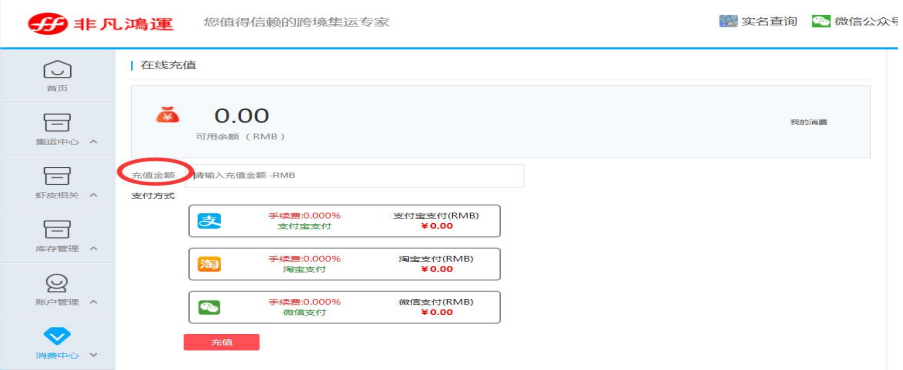Expand the 虾皮相关 chevron
The width and height of the screenshot is (903, 370).
click(x=94, y=195)
